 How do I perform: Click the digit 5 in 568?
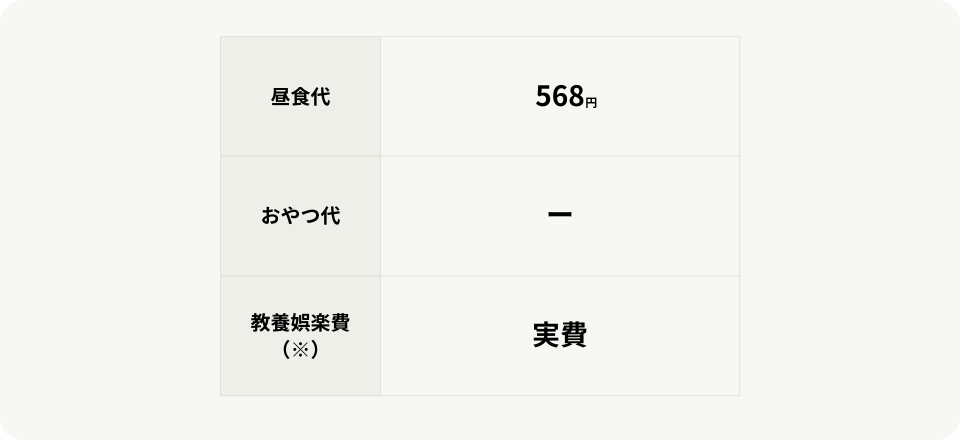pos(543,97)
